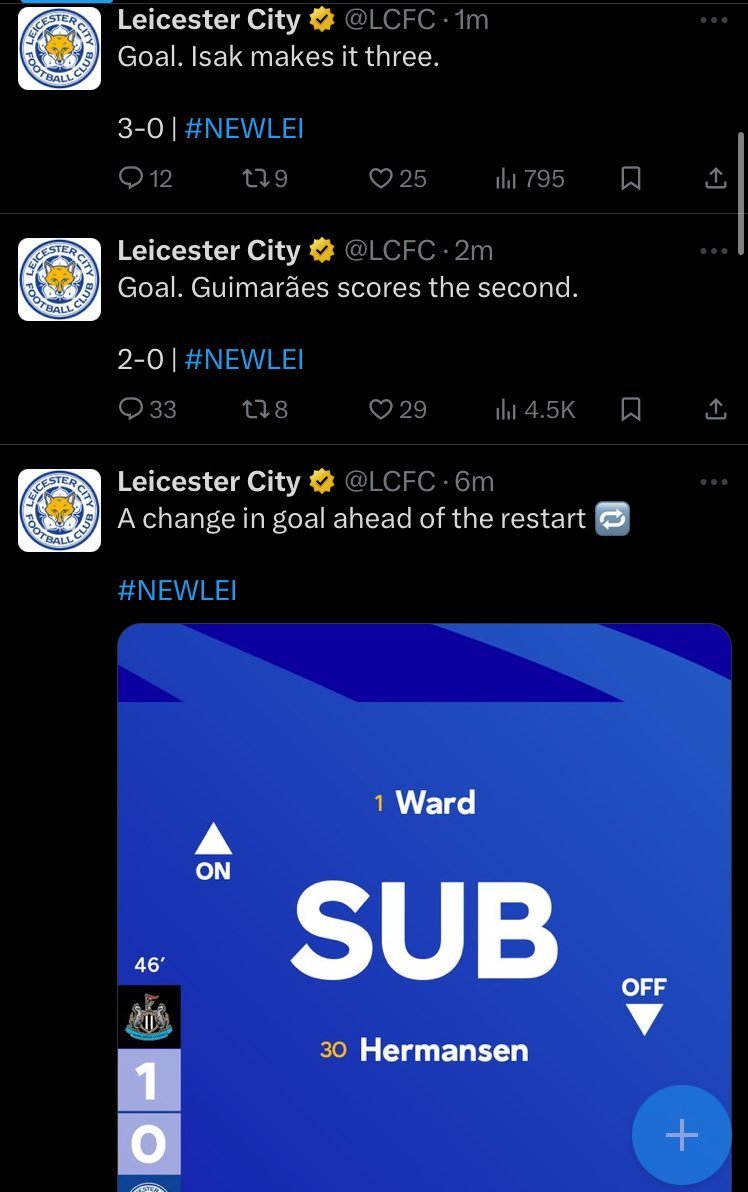Bookmark the 2-0 tweet

point(631,410)
